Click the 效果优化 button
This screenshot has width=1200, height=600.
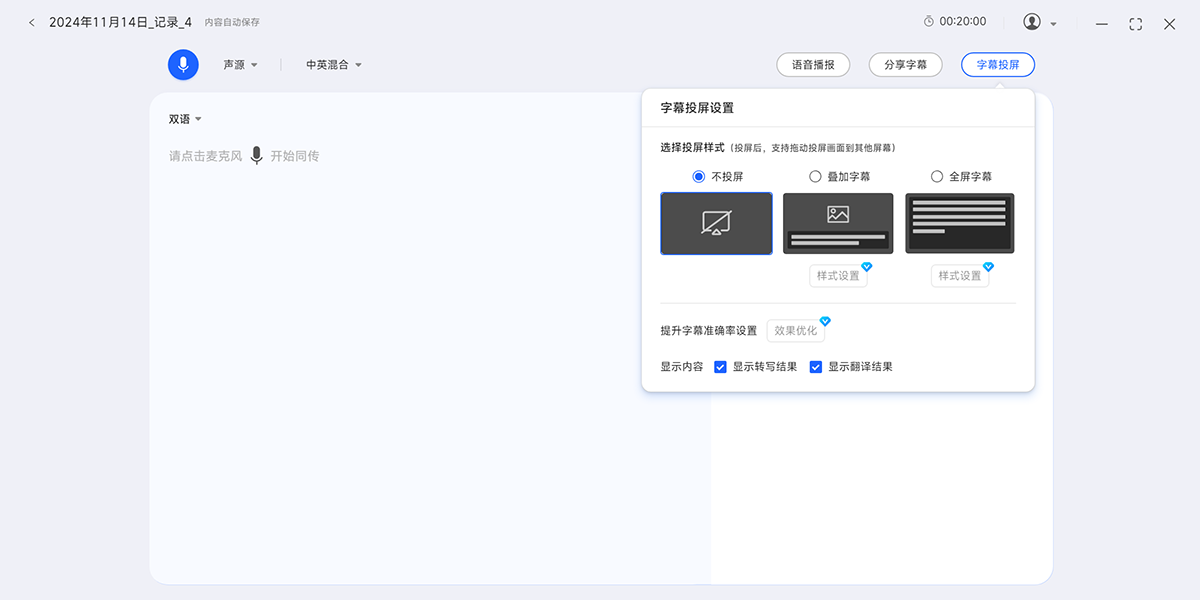[795, 331]
